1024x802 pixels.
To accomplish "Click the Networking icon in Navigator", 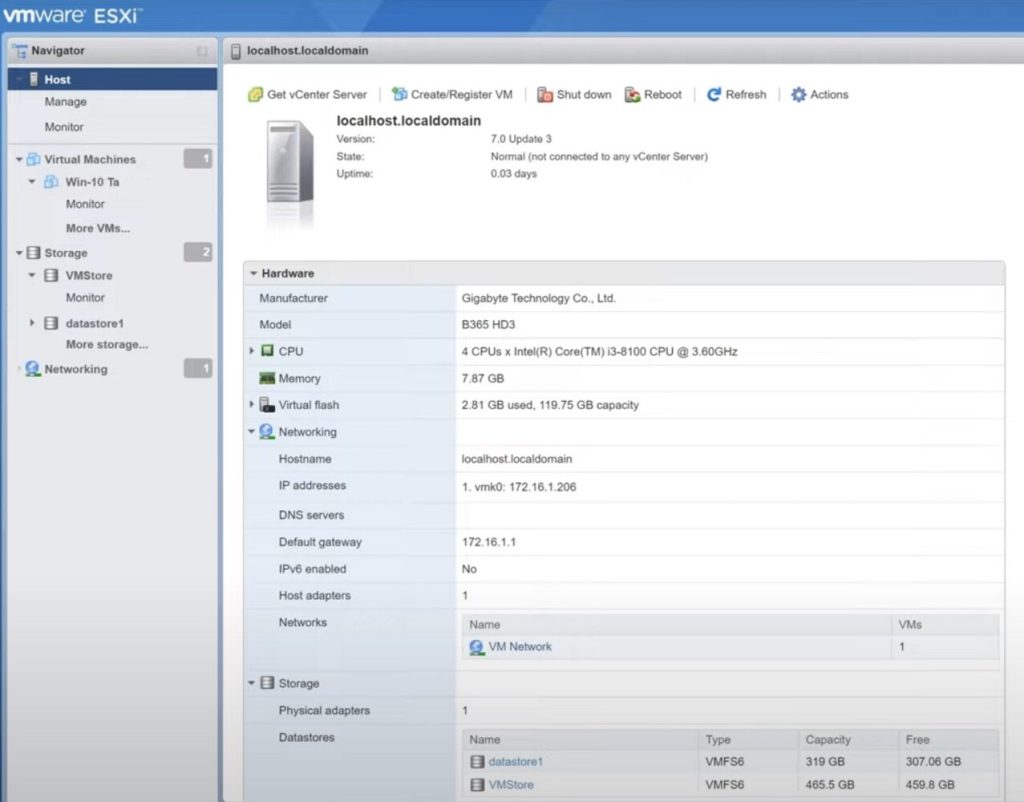I will tap(32, 369).
